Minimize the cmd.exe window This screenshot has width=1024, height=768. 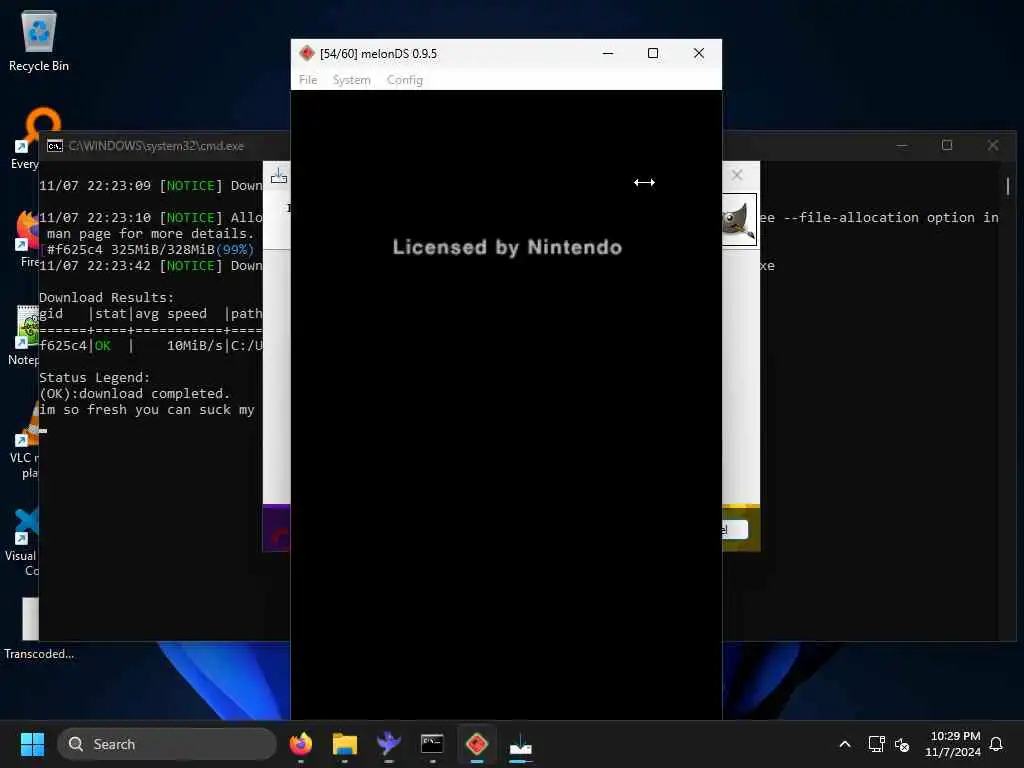click(902, 146)
